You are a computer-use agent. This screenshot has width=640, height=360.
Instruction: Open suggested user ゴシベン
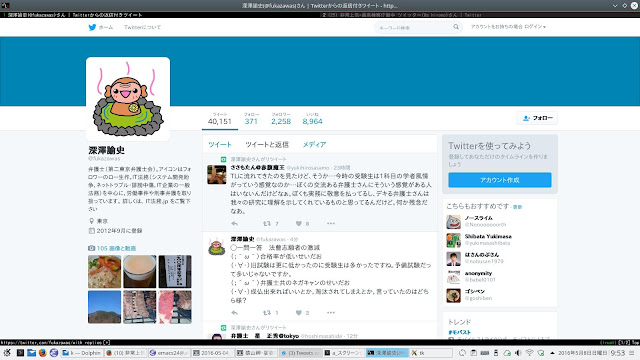coord(475,291)
